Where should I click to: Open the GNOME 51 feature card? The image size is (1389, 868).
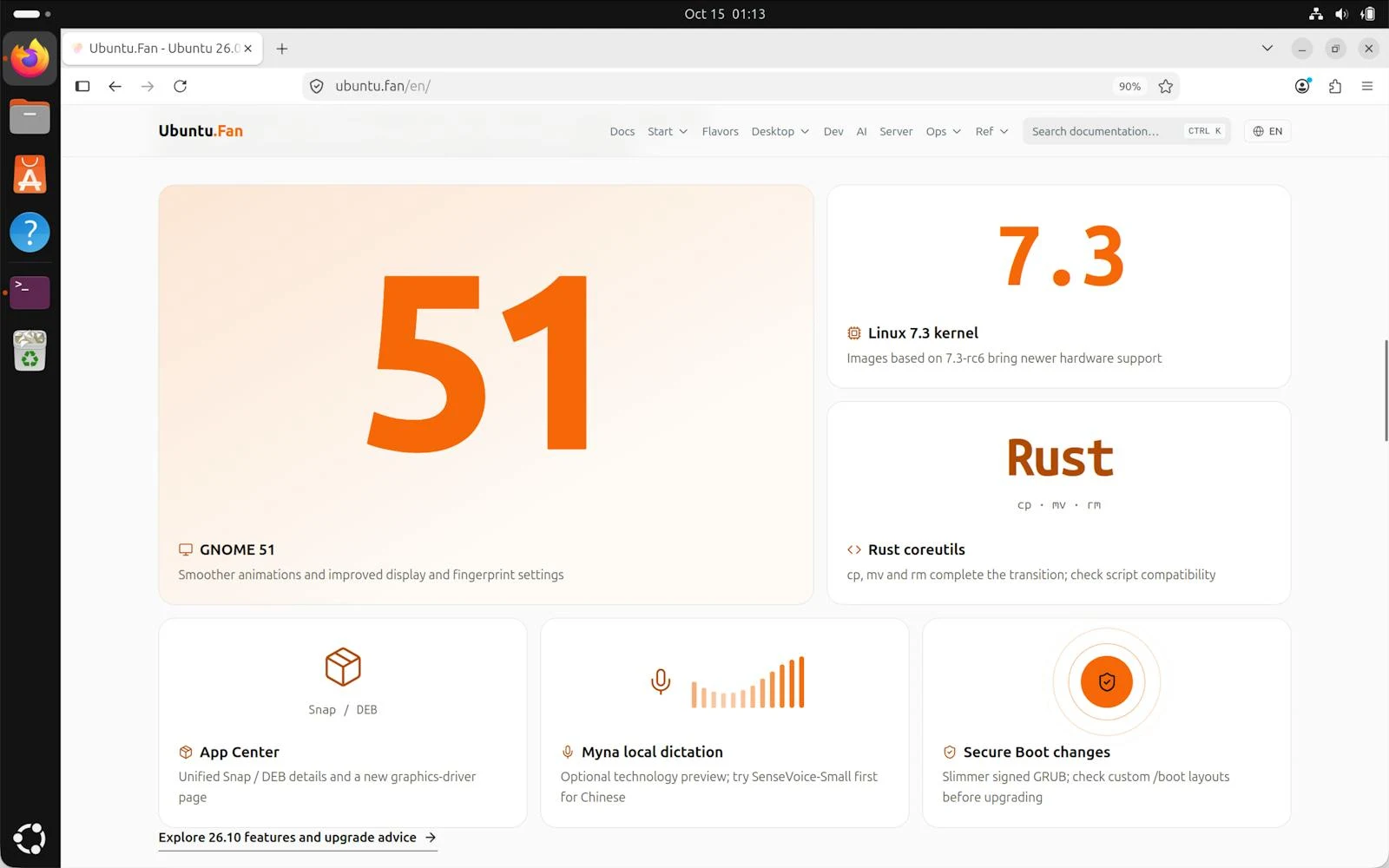pyautogui.click(x=486, y=394)
